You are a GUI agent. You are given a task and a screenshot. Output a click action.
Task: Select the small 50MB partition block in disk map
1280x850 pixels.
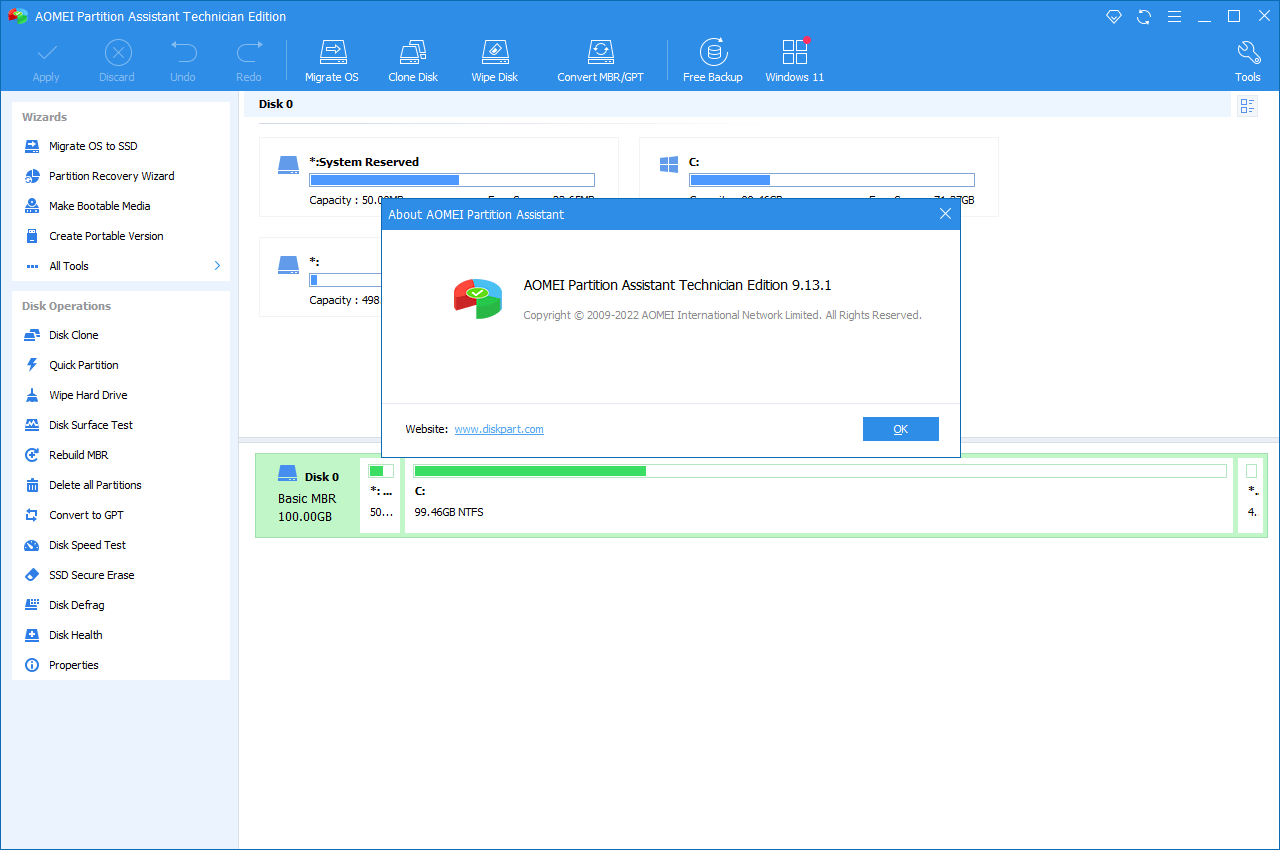coord(381,496)
